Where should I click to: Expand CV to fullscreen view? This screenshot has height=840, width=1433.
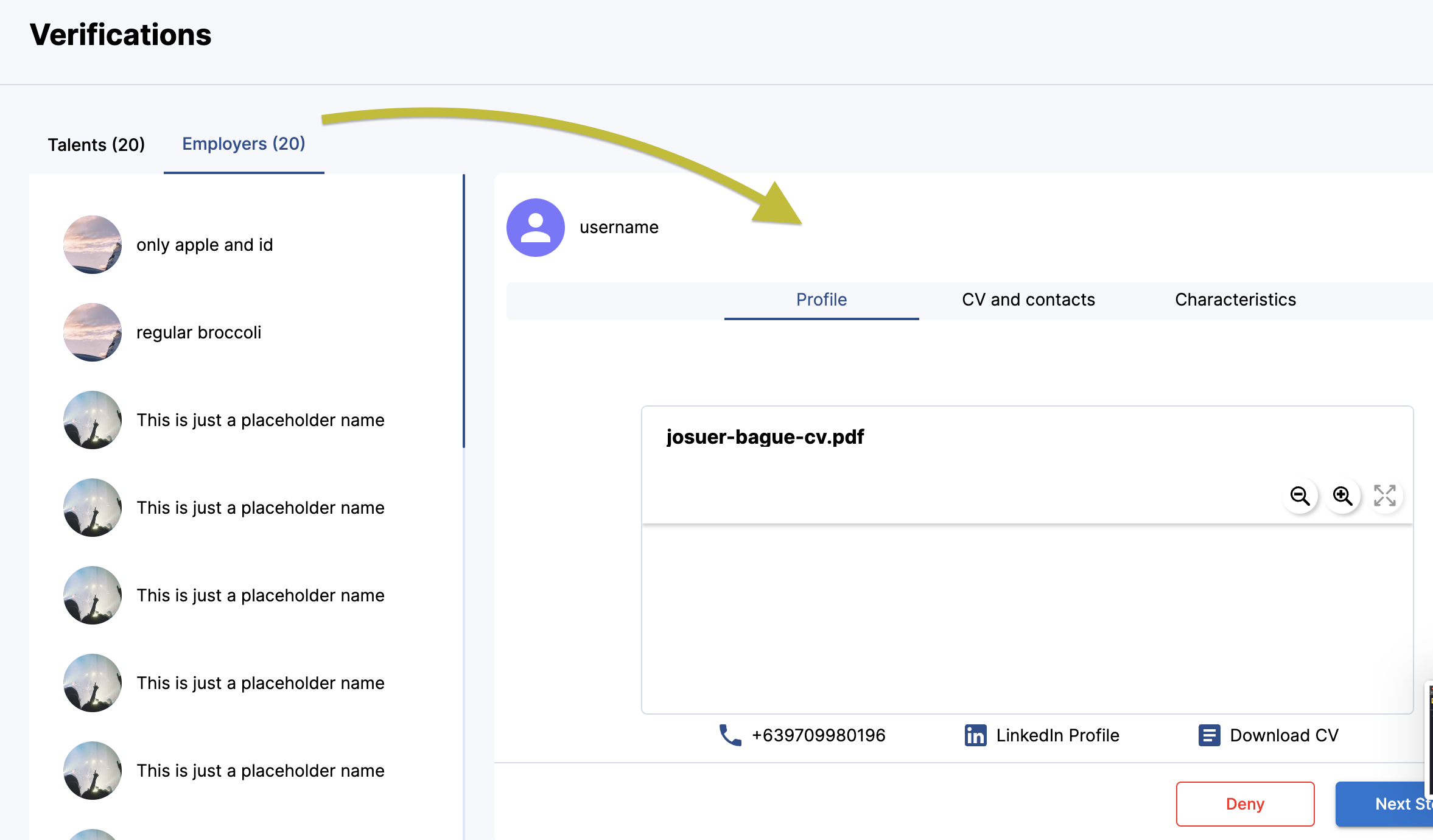(x=1386, y=496)
